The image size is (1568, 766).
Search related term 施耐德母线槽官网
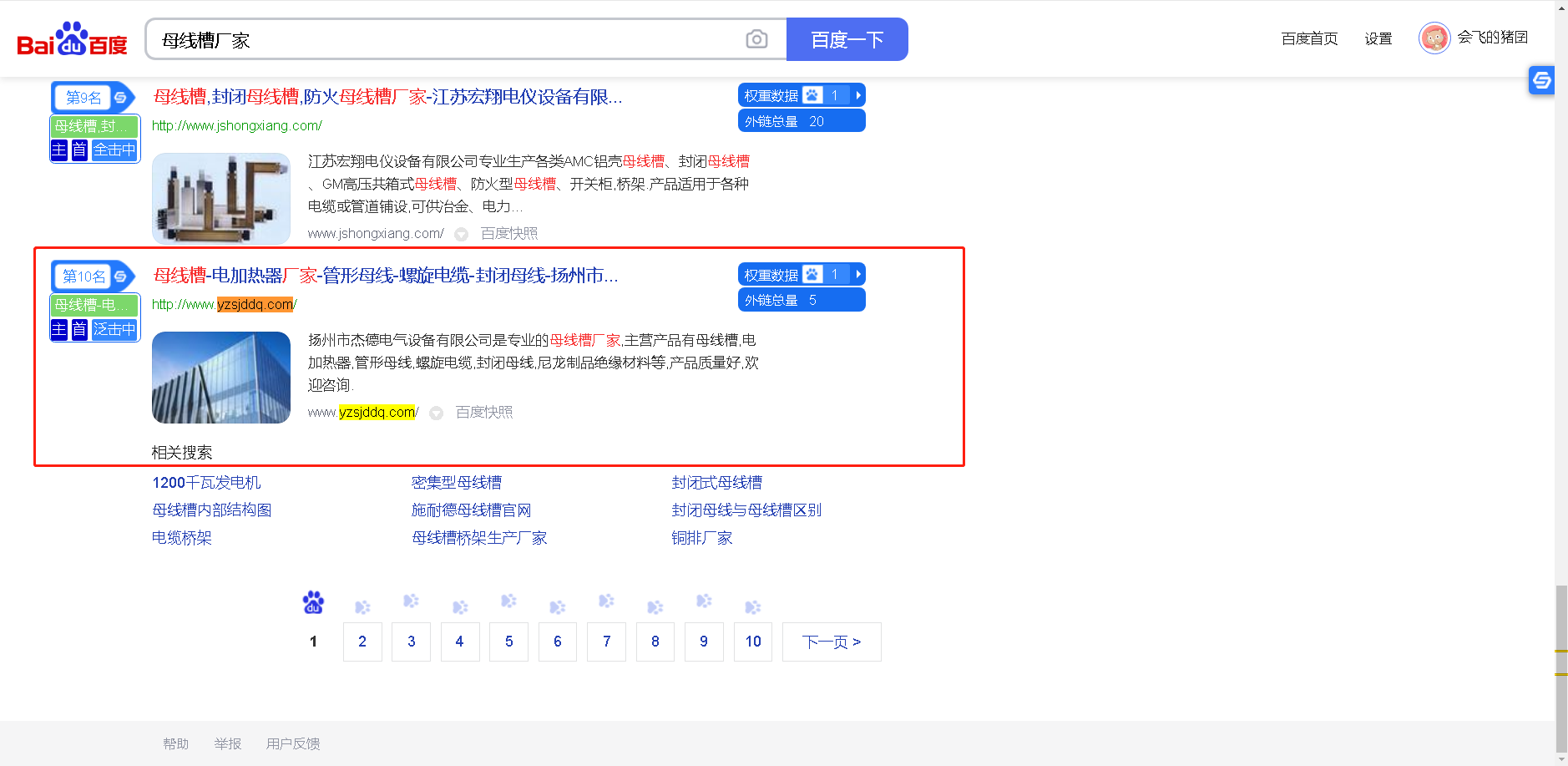(x=472, y=510)
